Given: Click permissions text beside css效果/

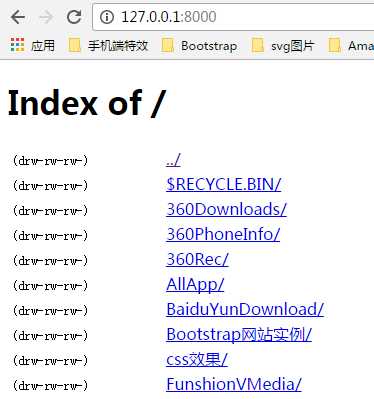Looking at the screenshot, I should click(x=50, y=361).
